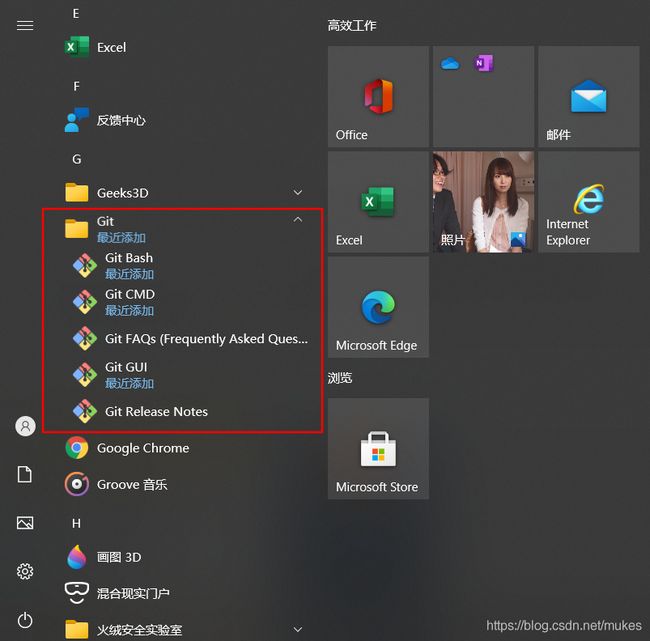Click the letter F section header

(76, 86)
